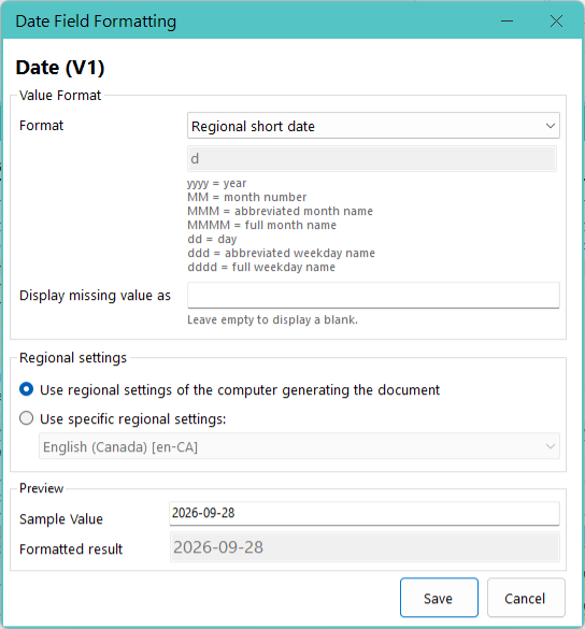Click the 'MMM = abbreviated month name' hint

(280, 211)
